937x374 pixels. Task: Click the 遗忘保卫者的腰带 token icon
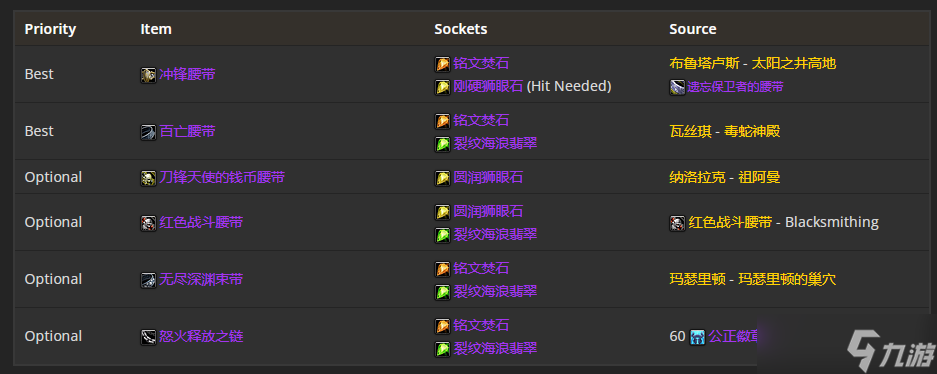(677, 87)
